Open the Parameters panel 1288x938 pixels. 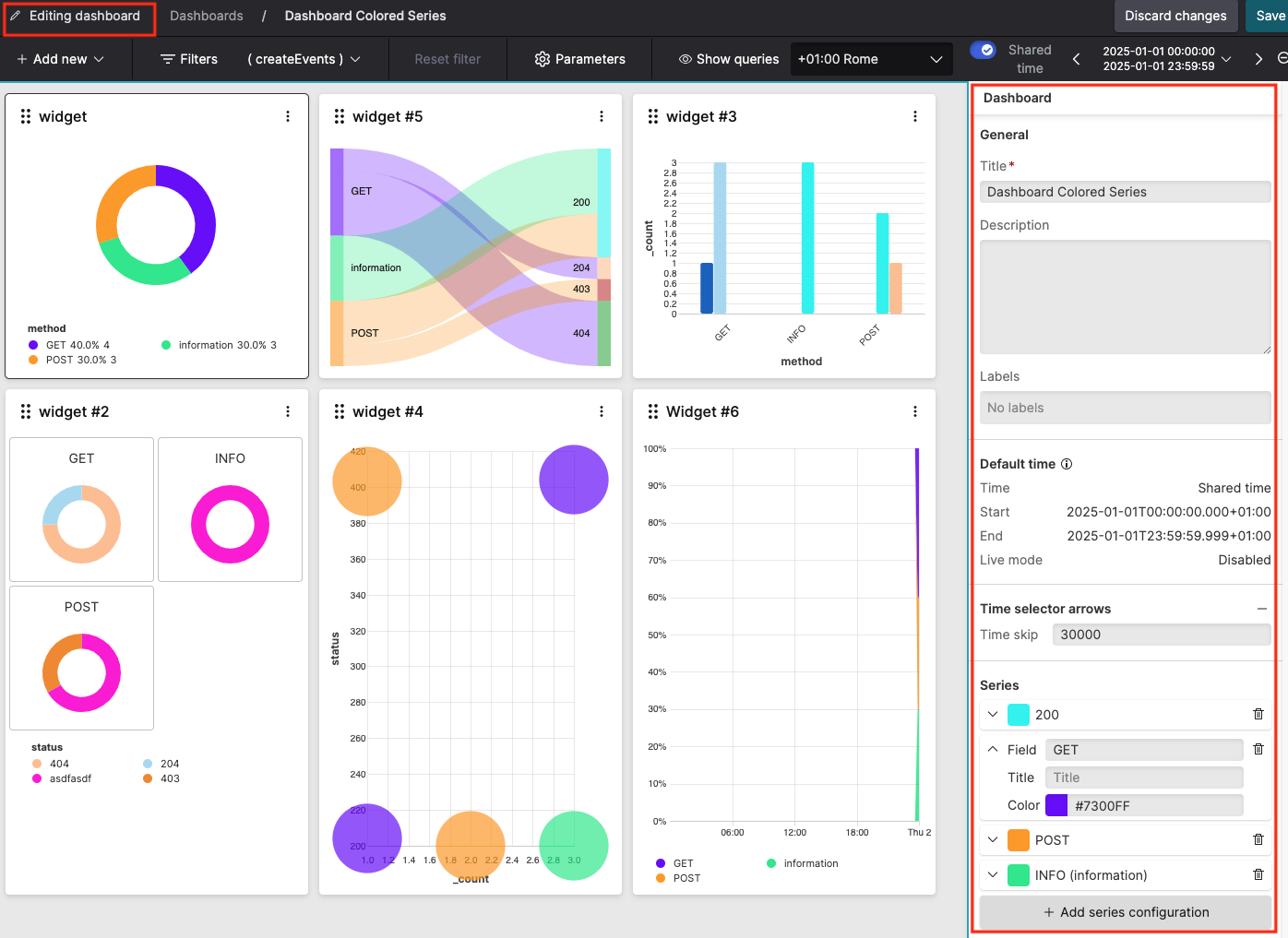coord(579,59)
